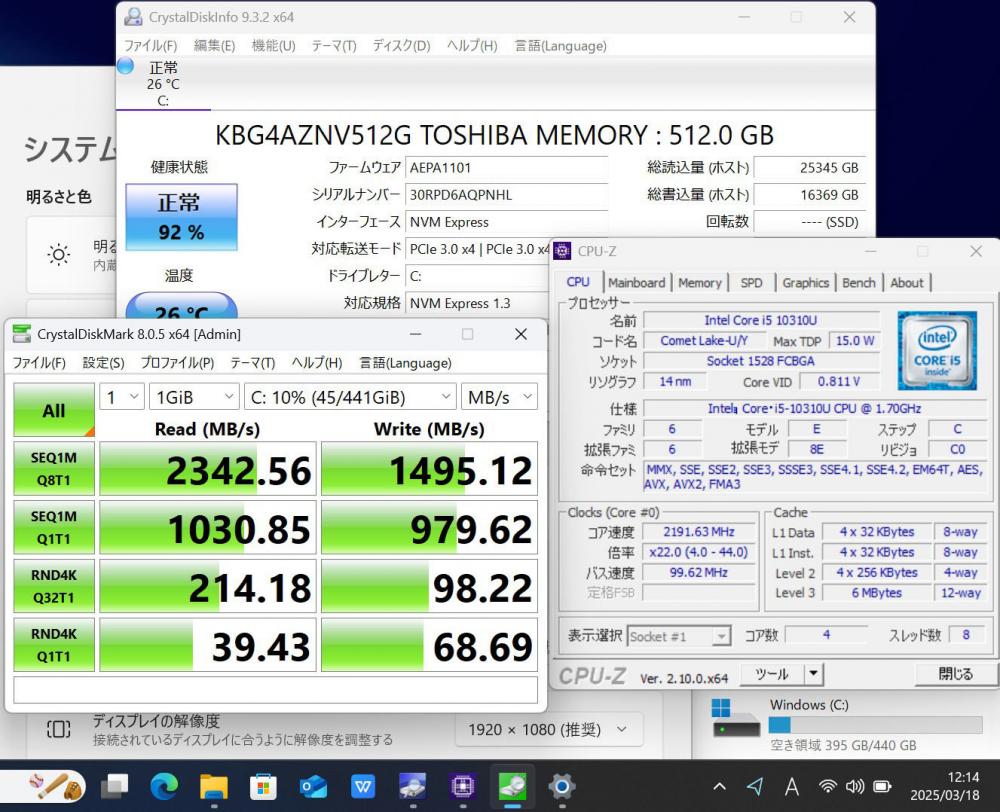Show hidden tray icons with the chevron
This screenshot has width=1000, height=812.
click(719, 786)
